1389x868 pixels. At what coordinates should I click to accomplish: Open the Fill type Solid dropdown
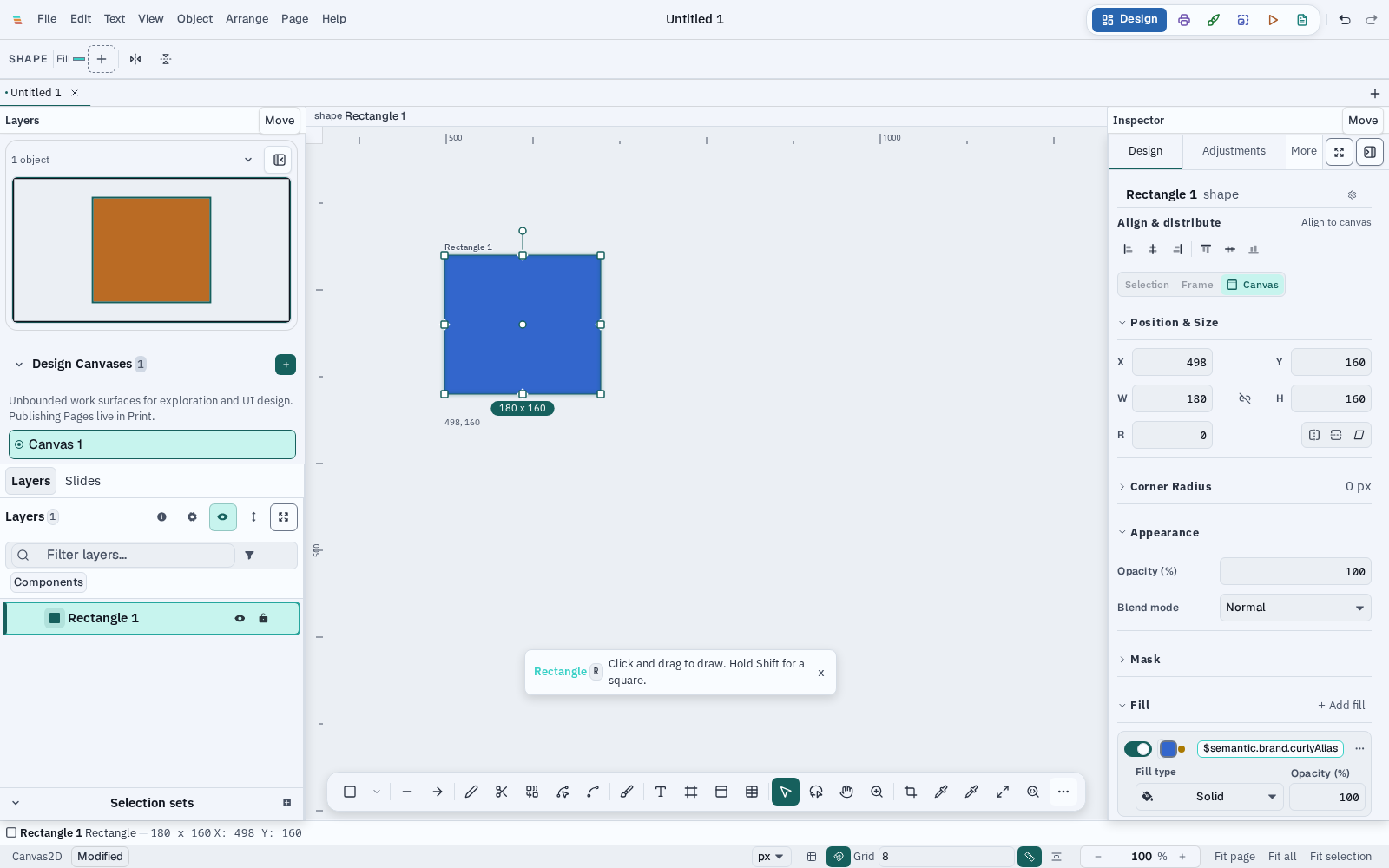pos(1209,797)
